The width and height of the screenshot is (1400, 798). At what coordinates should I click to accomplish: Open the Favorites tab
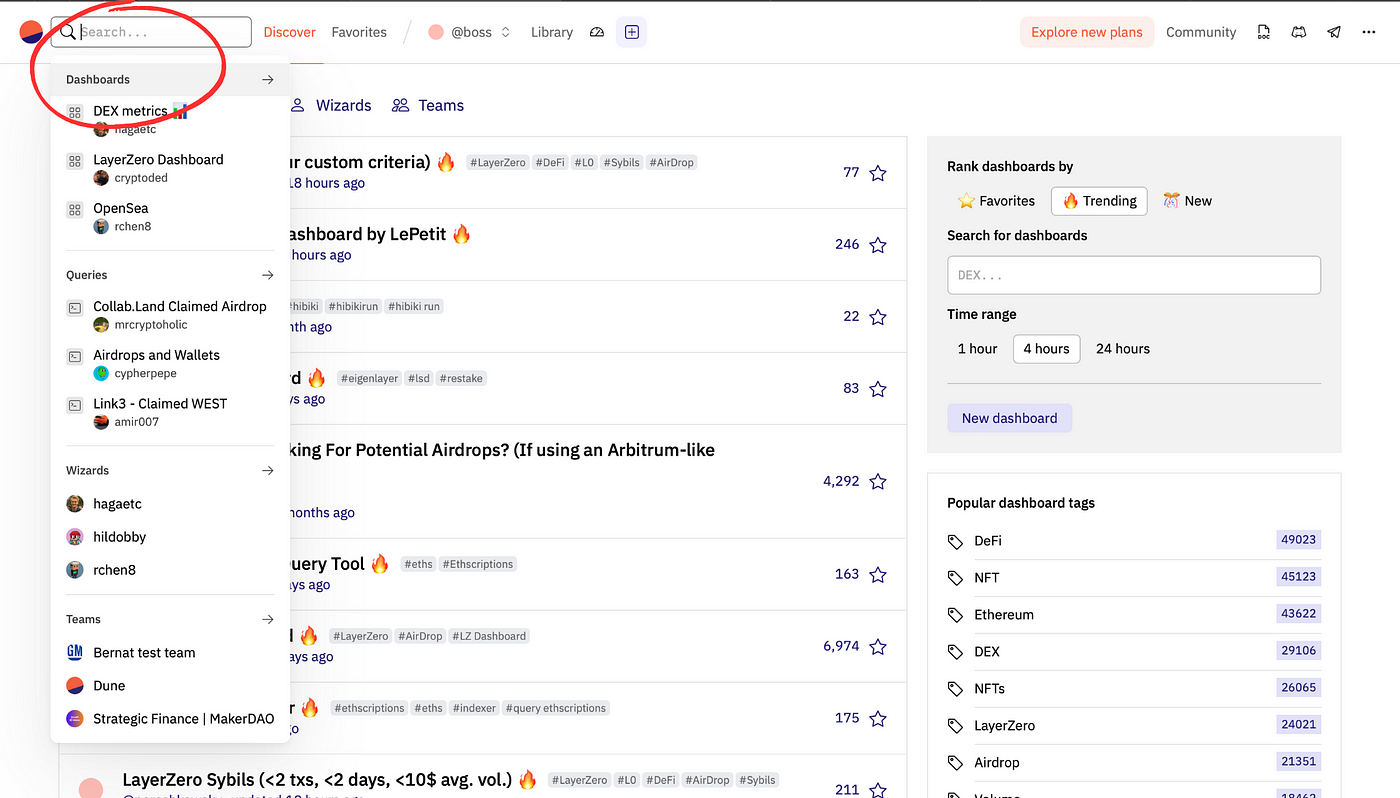tap(359, 32)
